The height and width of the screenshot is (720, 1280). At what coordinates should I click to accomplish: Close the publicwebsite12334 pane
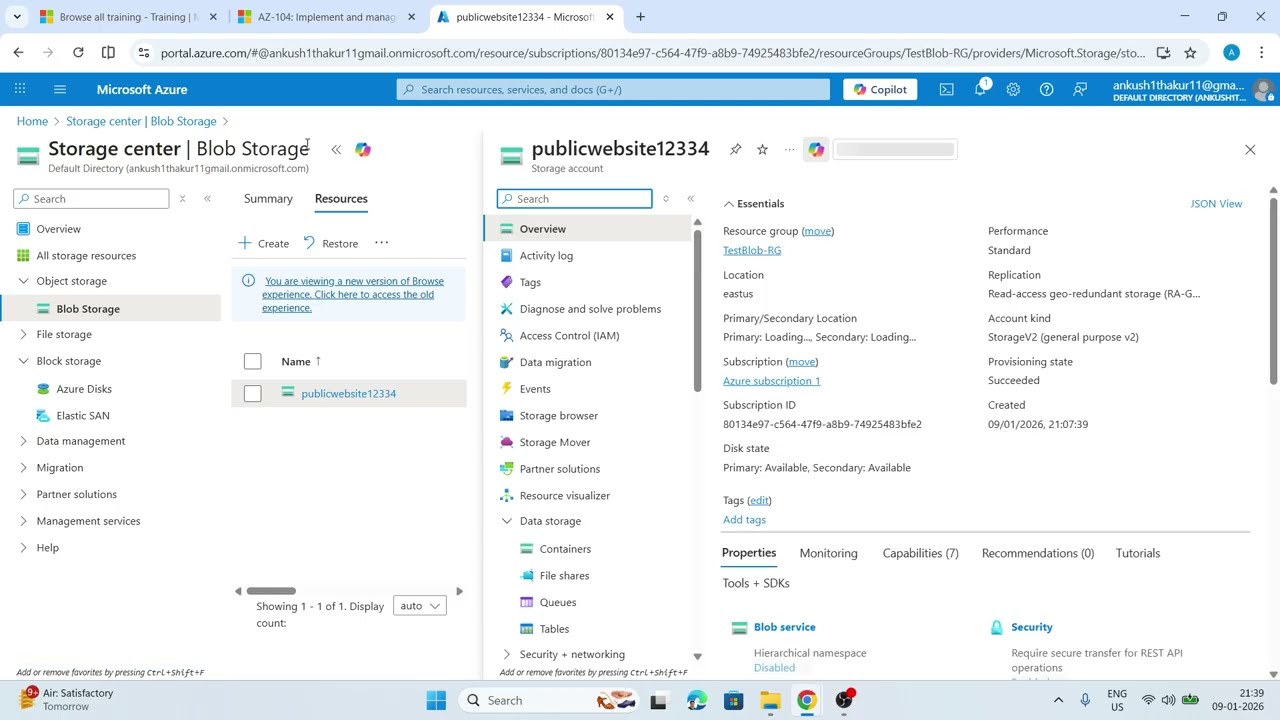click(x=1250, y=149)
